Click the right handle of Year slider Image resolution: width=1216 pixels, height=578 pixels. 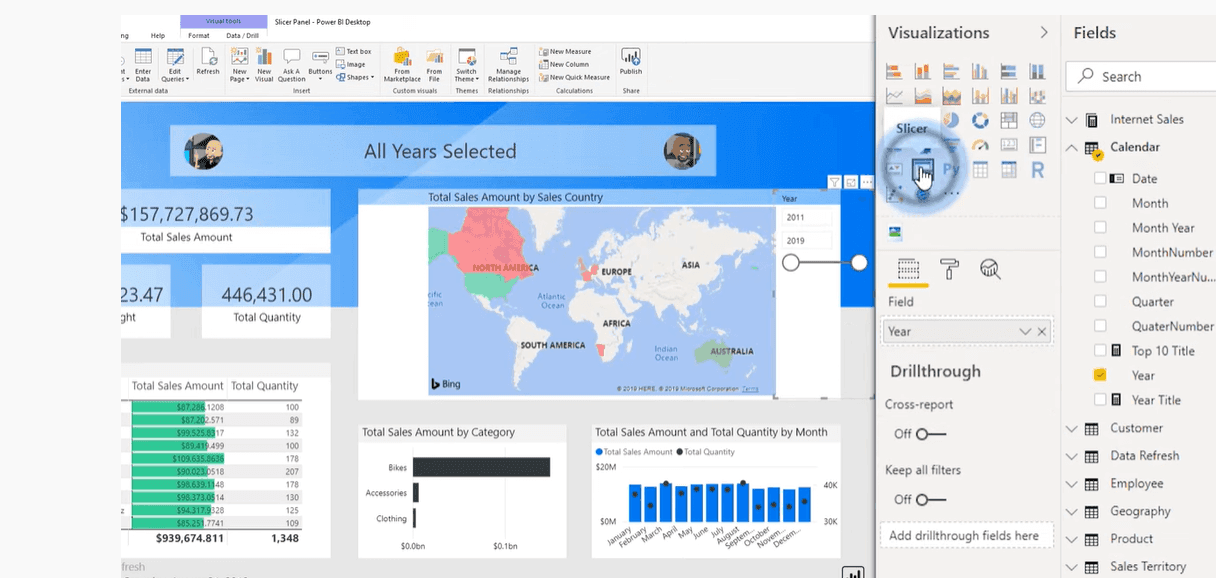(x=859, y=263)
